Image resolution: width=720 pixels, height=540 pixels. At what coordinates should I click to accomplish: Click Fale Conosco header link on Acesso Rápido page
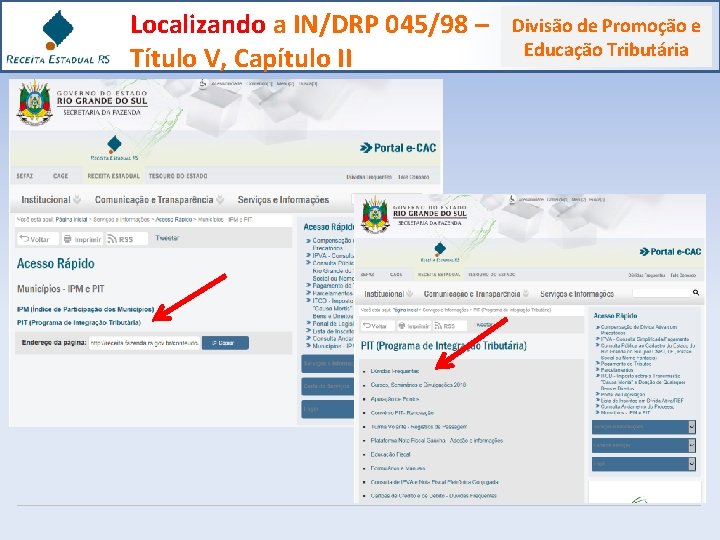413,177
